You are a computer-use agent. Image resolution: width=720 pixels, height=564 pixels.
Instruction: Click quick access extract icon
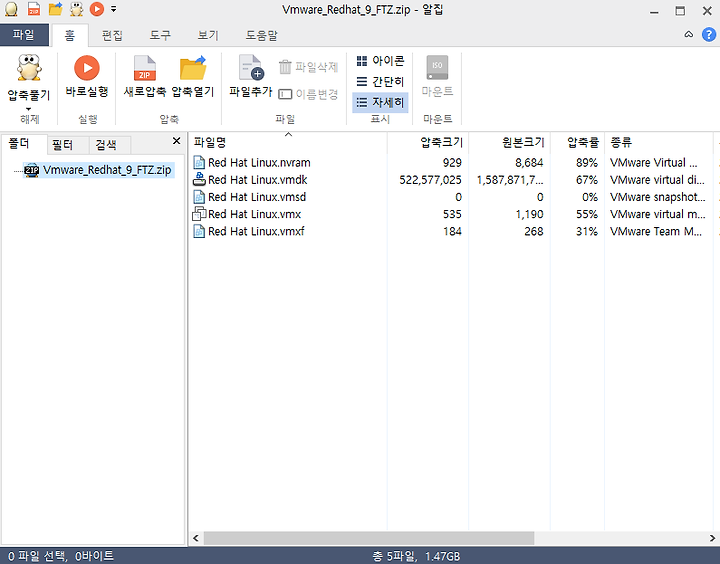(x=76, y=9)
